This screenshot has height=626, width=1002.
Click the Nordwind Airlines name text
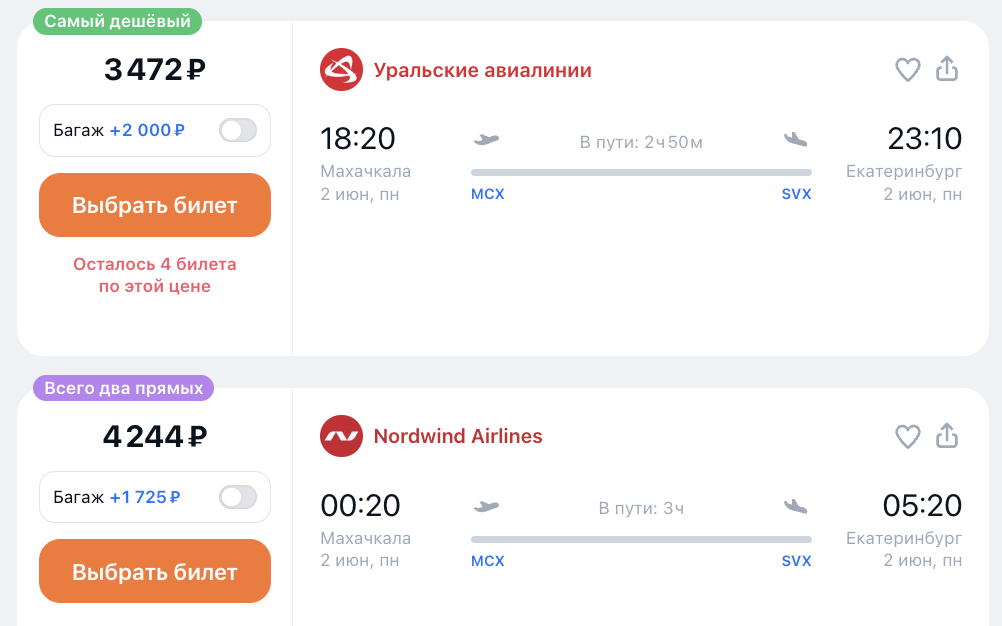pyautogui.click(x=458, y=436)
